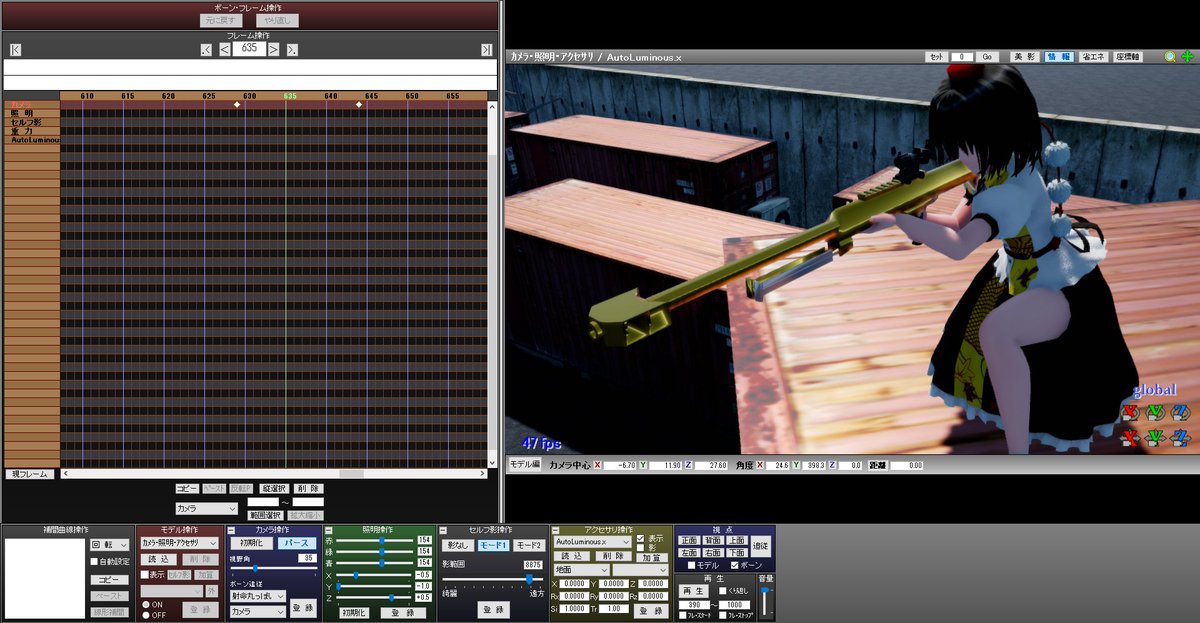
Task: Click the timeline horizontal scrollbar
Action: pyautogui.click(x=274, y=474)
